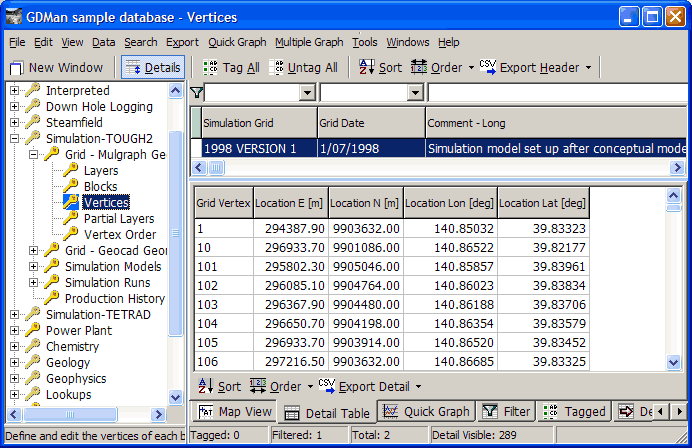This screenshot has height=448, width=692.
Task: Open the first filter combo box dropdown
Action: point(307,93)
